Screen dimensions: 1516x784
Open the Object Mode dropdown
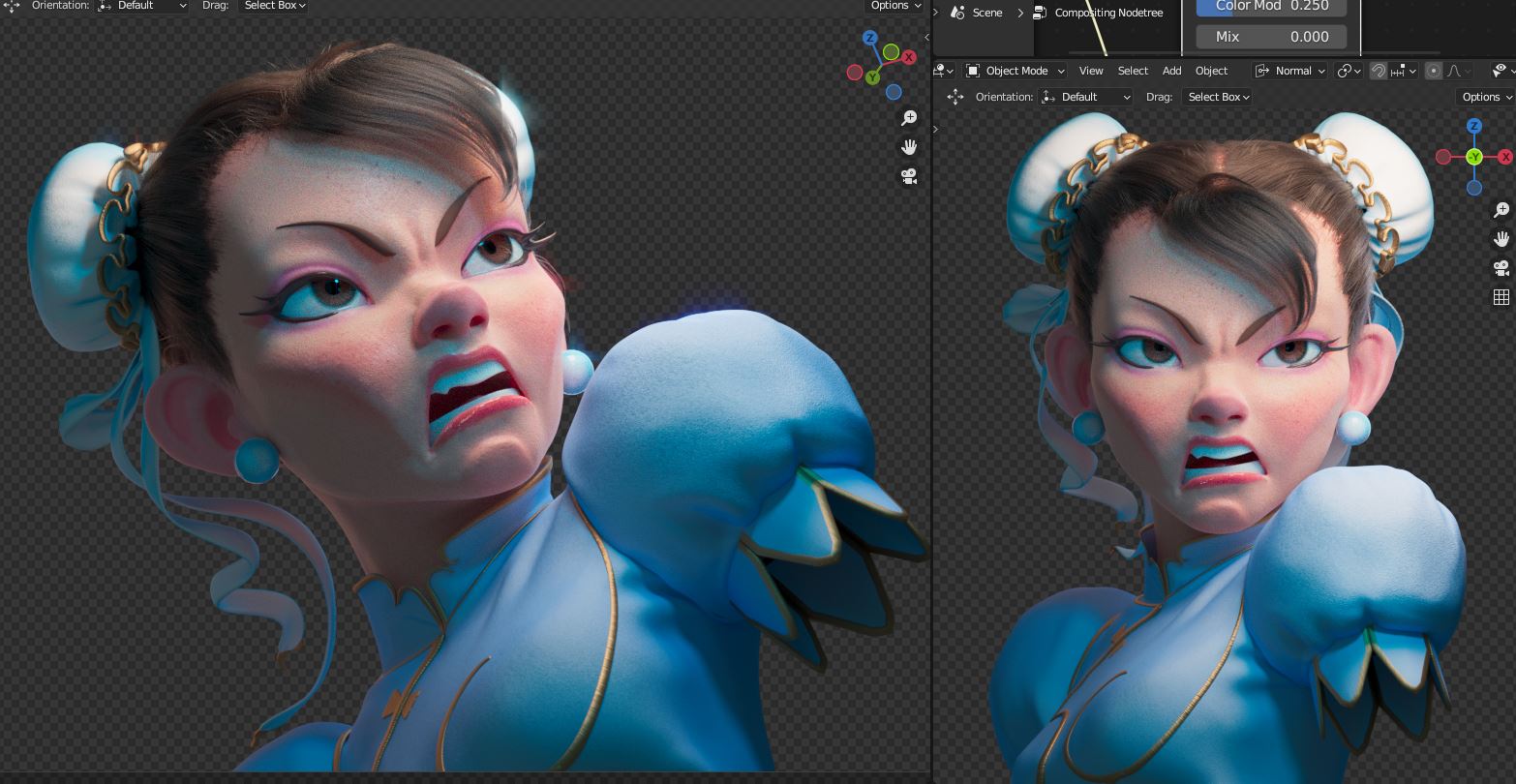point(1016,71)
